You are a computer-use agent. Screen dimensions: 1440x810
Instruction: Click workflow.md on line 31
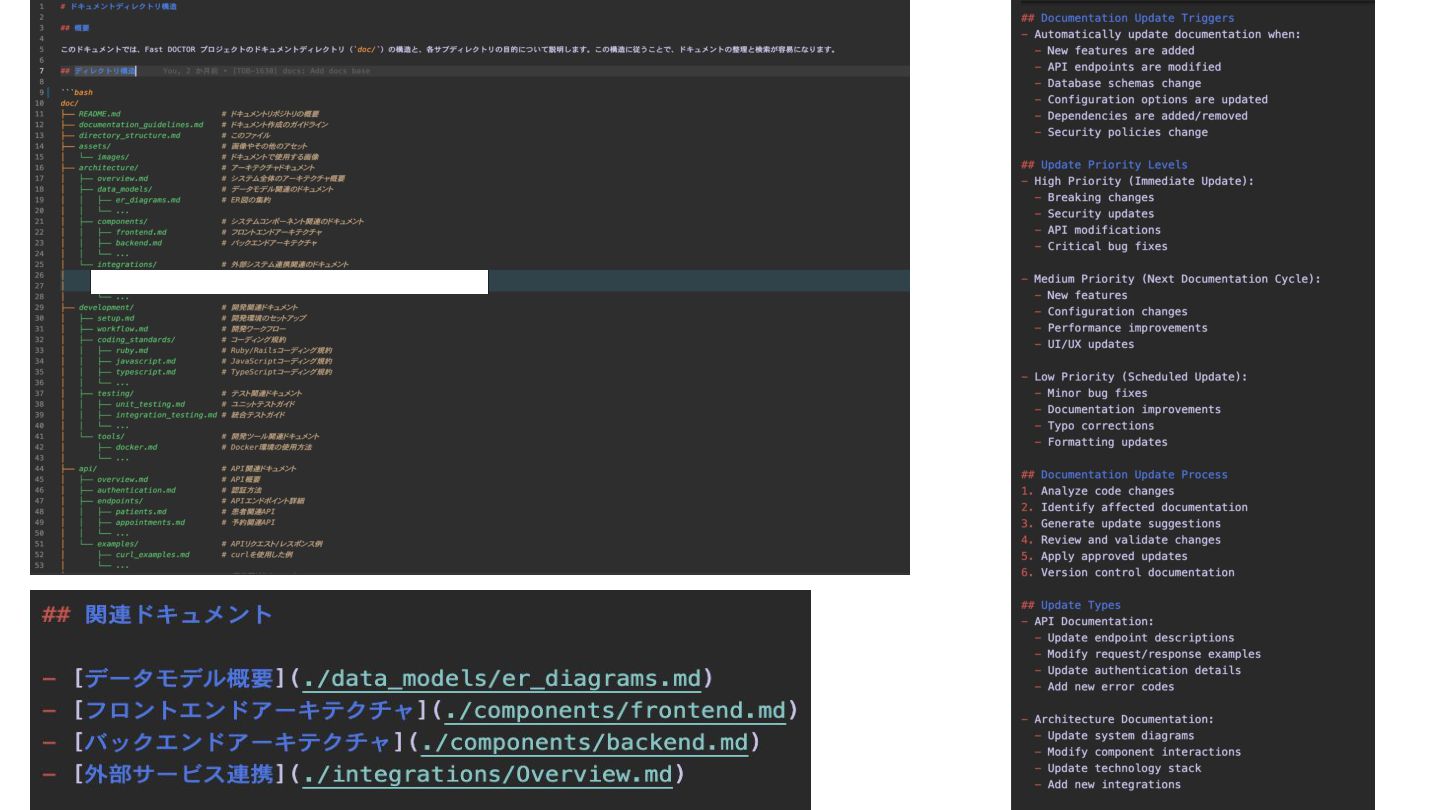click(122, 329)
